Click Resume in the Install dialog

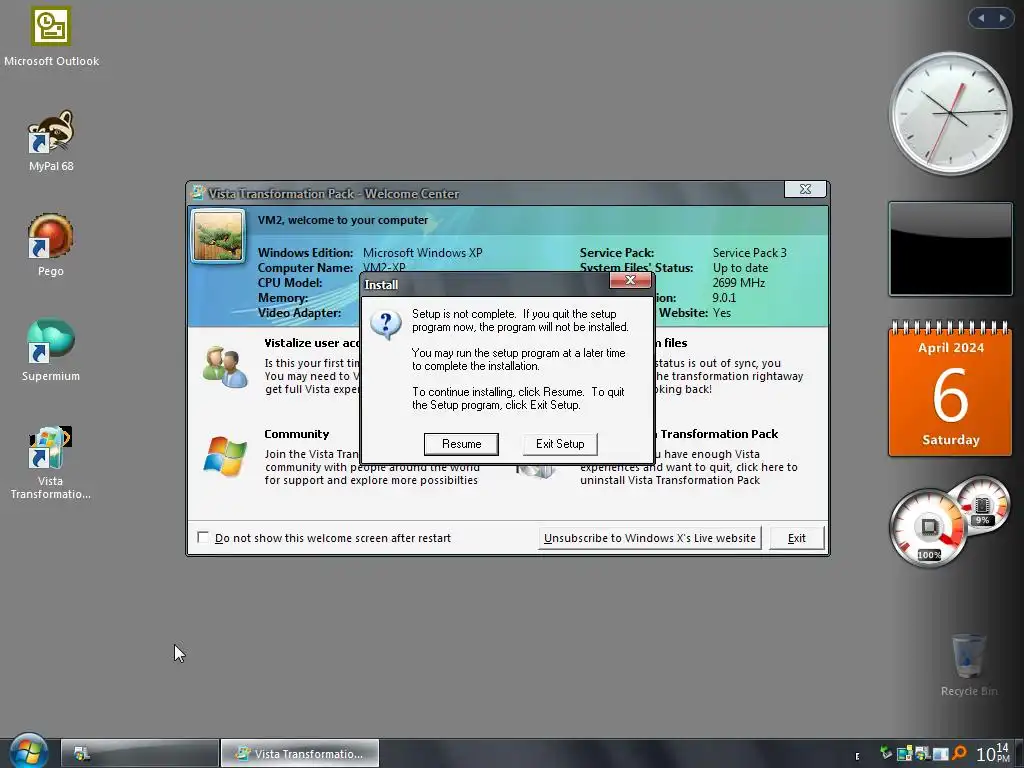pyautogui.click(x=461, y=444)
